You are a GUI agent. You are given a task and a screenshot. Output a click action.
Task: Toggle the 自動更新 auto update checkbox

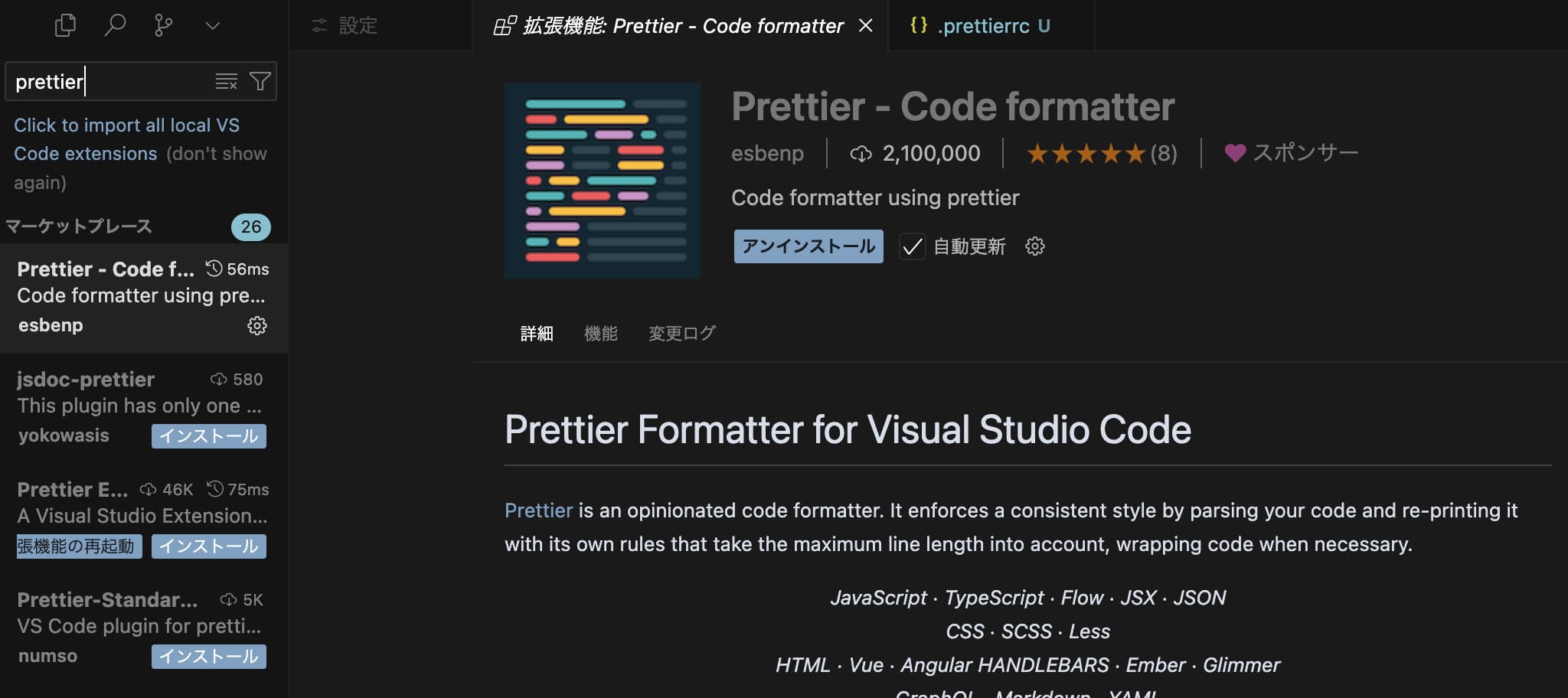(912, 246)
